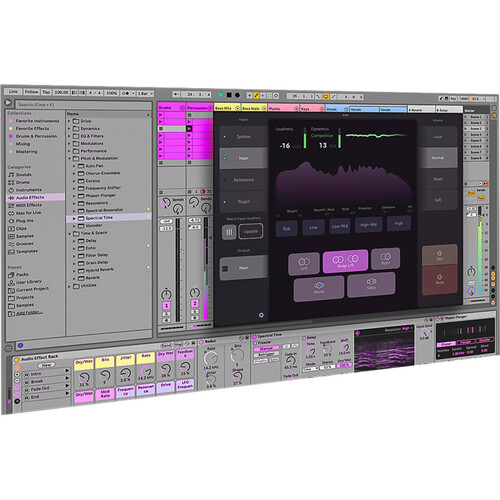Select Drums & Percussion collection

point(33,136)
